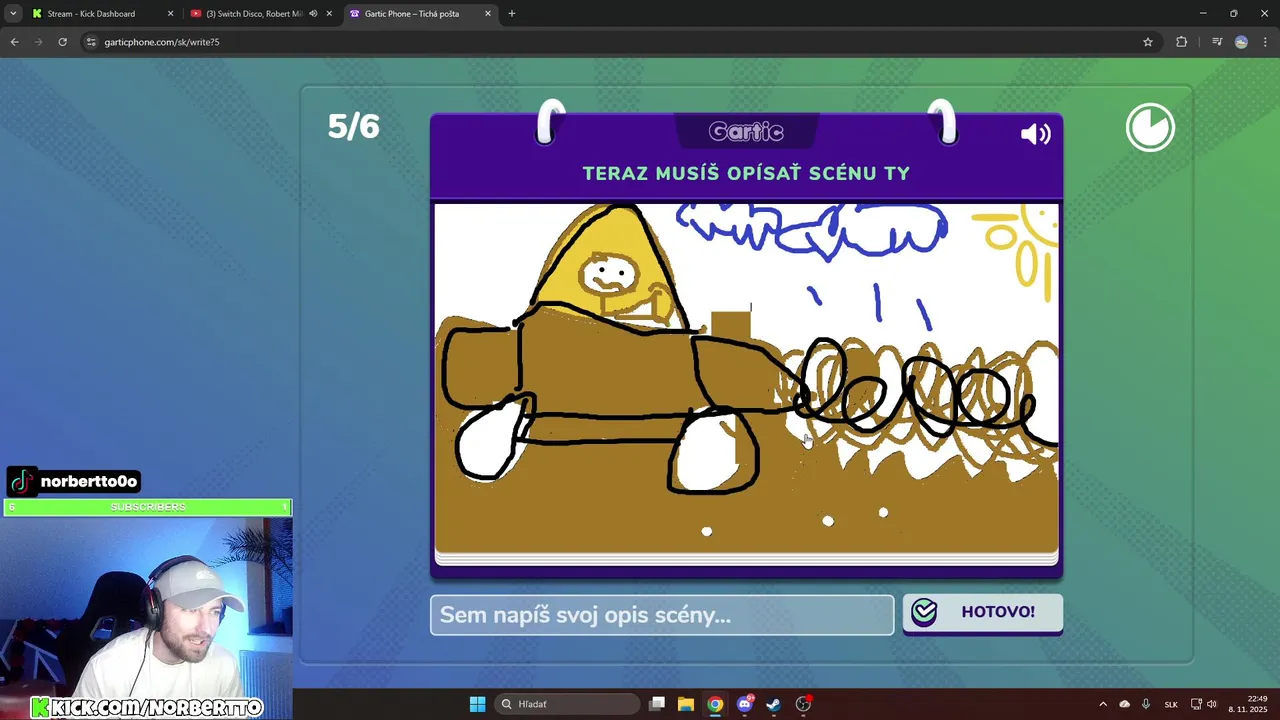Mute the Gartic Phone speaker icon
The width and height of the screenshot is (1280, 720).
coord(1035,134)
